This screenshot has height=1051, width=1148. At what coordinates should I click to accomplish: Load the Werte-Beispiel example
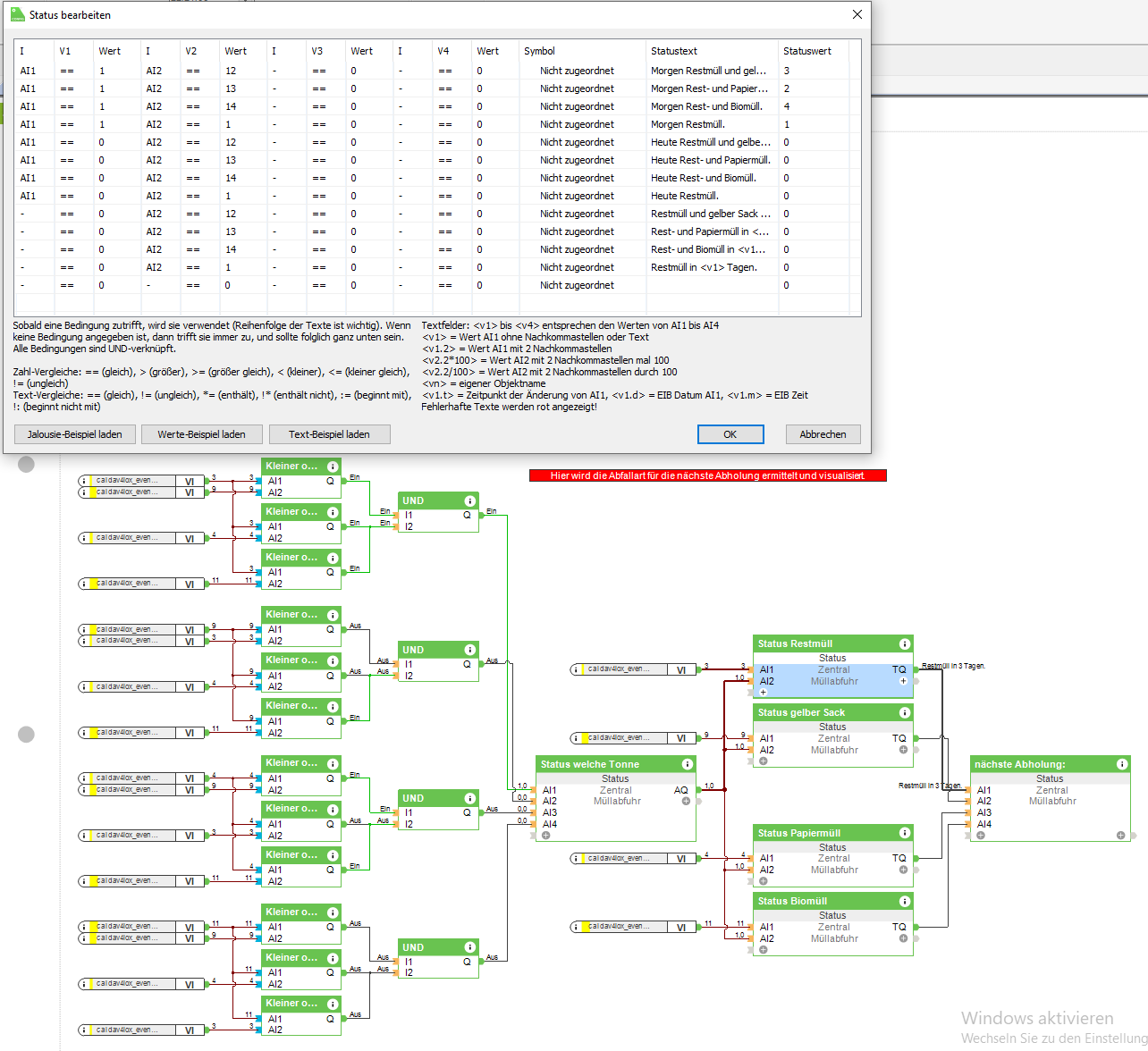coord(201,434)
